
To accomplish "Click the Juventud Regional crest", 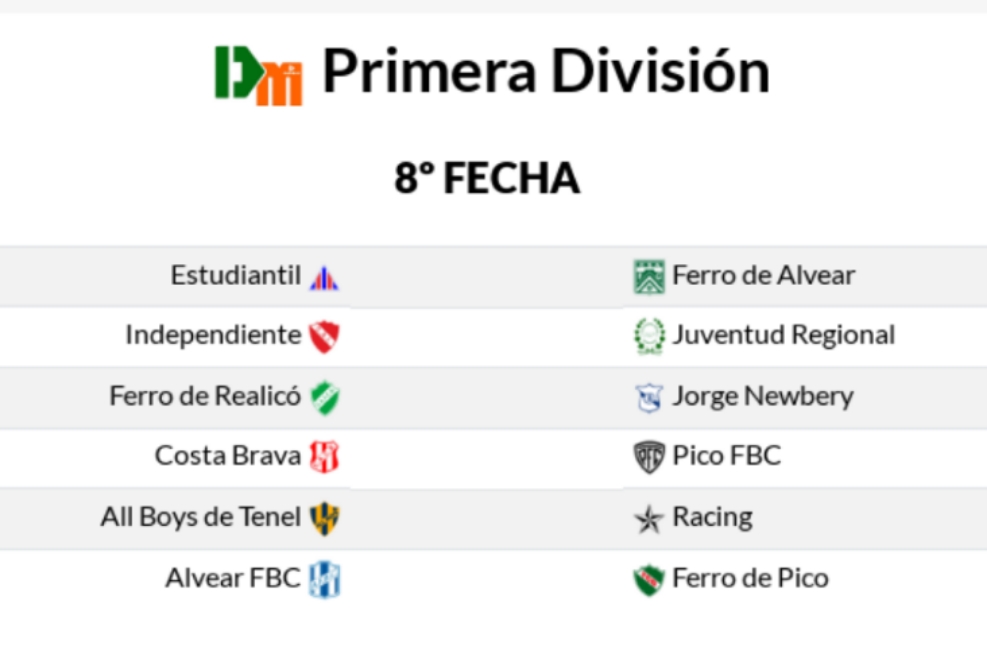I will (649, 336).
